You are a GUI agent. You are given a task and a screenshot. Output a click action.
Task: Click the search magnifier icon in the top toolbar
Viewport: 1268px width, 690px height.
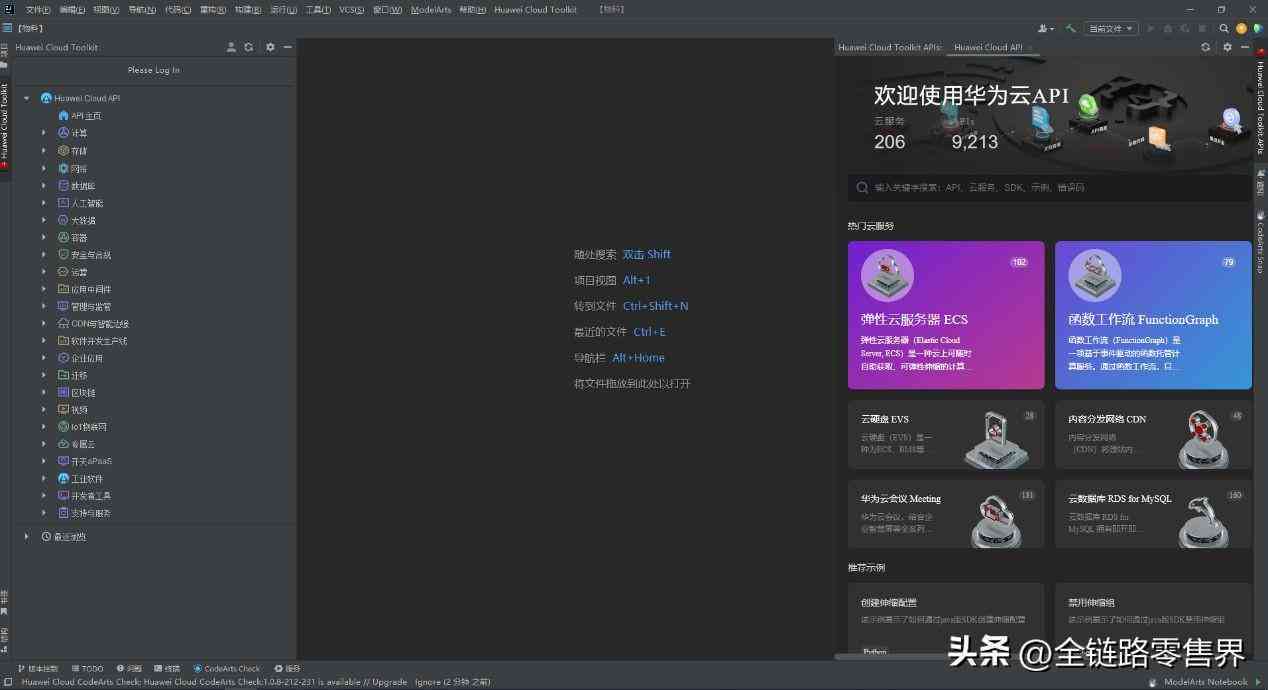(1224, 28)
